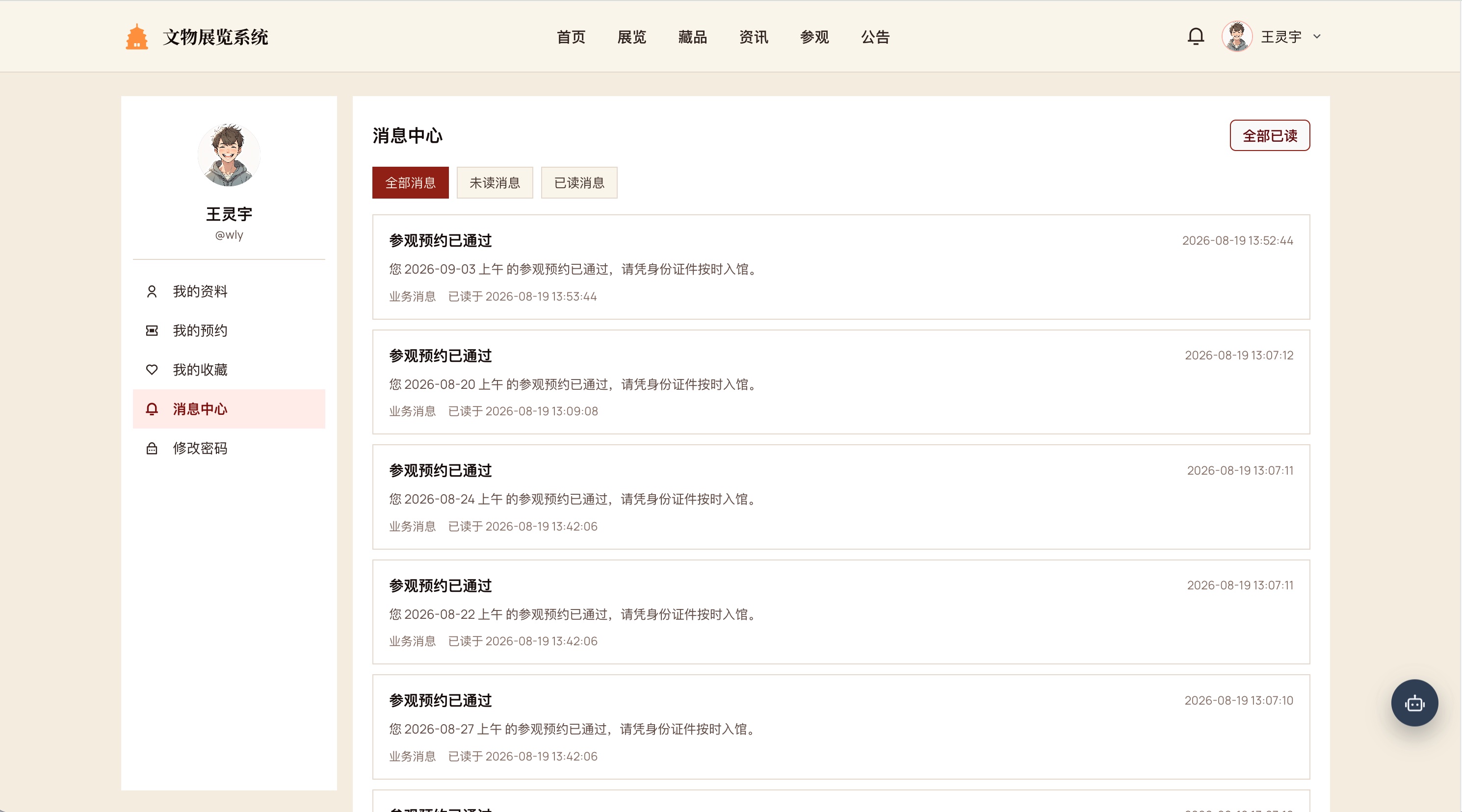Click the person icon beside 我的资料
1462x812 pixels.
[x=152, y=292]
